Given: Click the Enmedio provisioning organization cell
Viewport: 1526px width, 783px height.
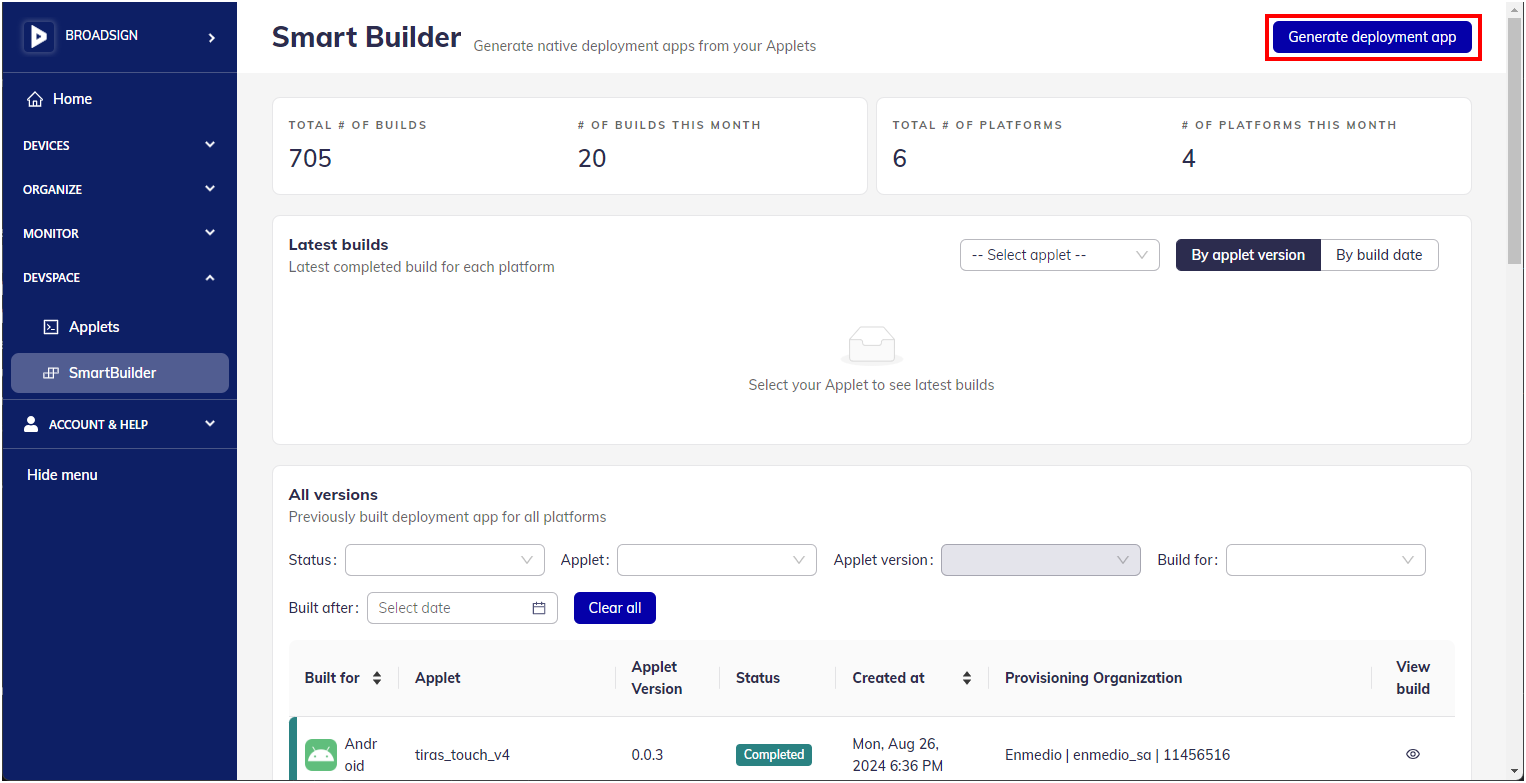Looking at the screenshot, I should tap(1117, 755).
